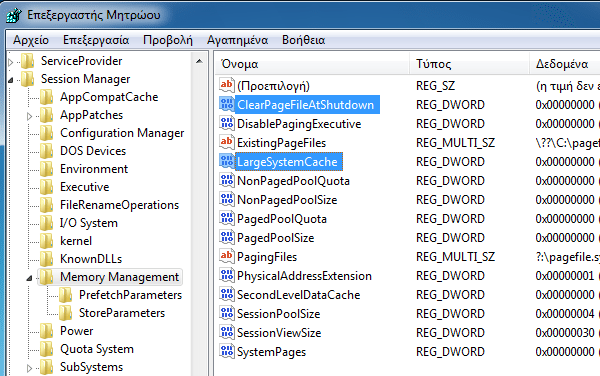The width and height of the screenshot is (600, 376).
Task: Open the Επεξεργασία menu
Action: [96, 40]
